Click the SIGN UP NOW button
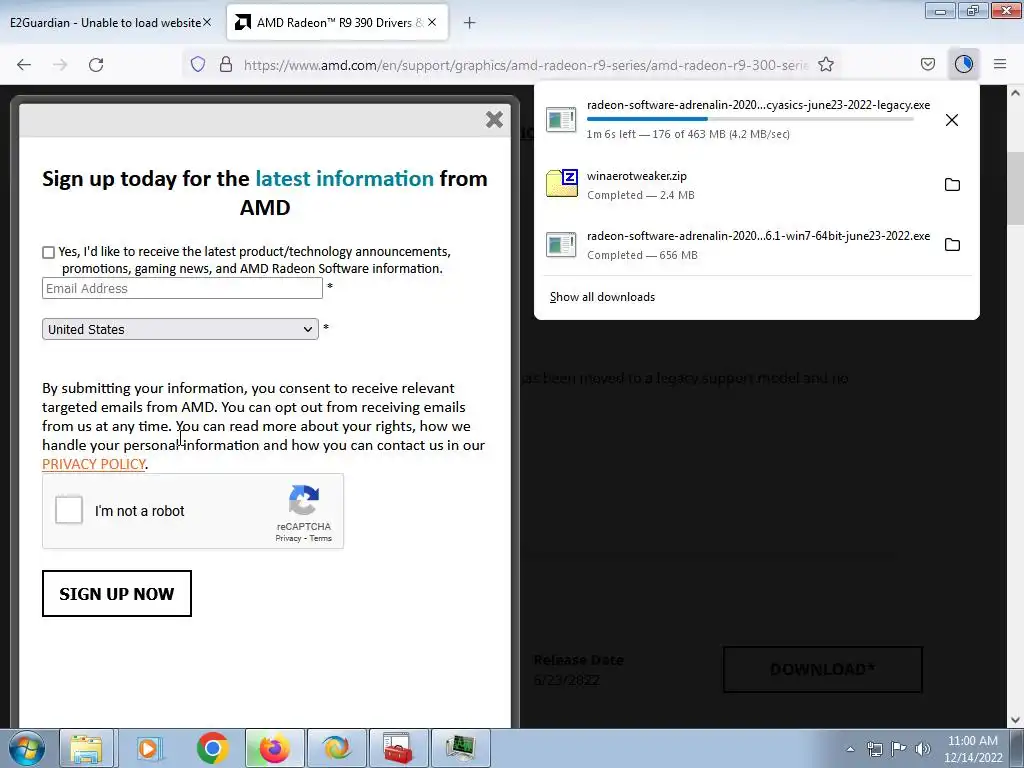This screenshot has width=1024, height=768. 117,594
